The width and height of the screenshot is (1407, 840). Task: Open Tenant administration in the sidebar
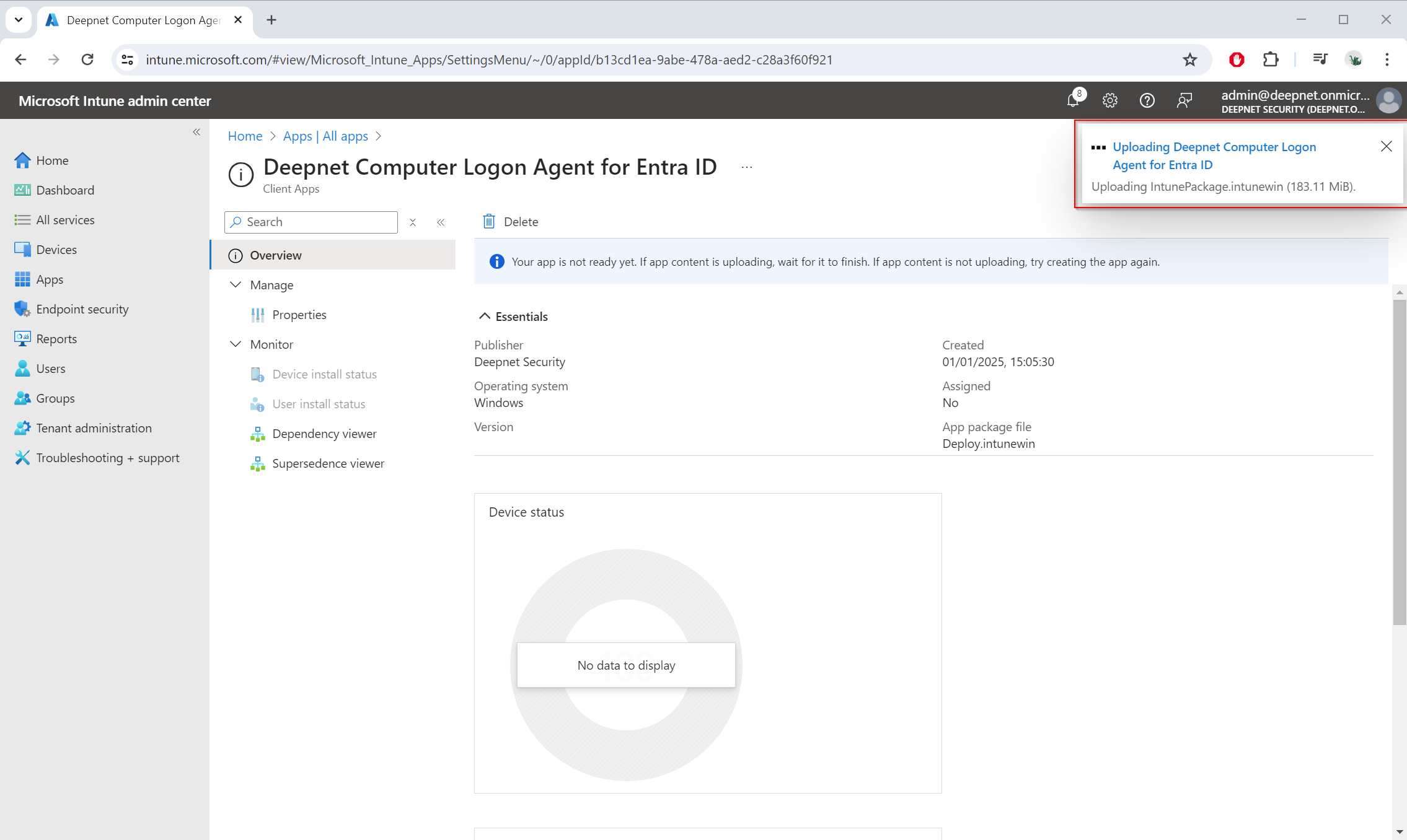pos(94,428)
